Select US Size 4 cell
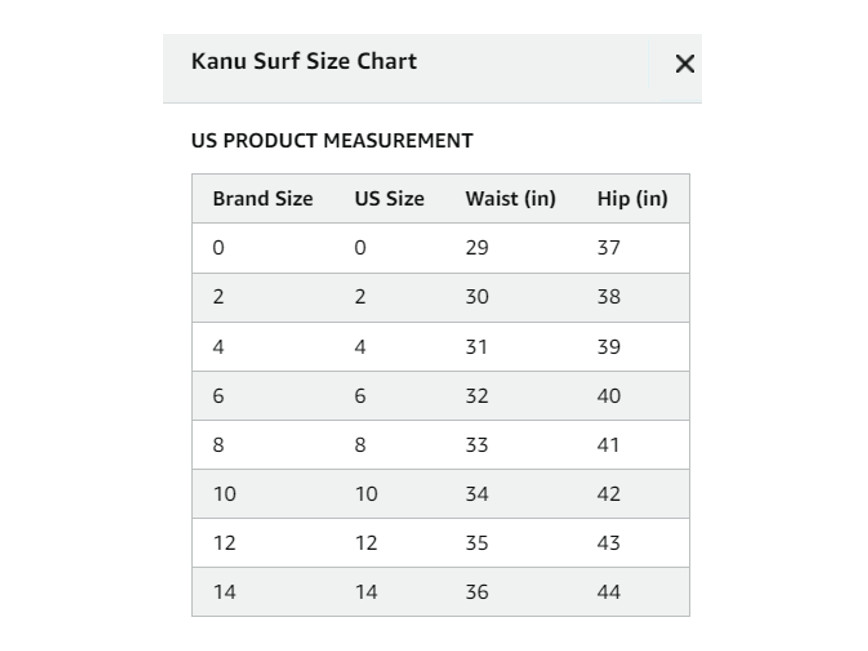The width and height of the screenshot is (868, 651). pos(360,347)
